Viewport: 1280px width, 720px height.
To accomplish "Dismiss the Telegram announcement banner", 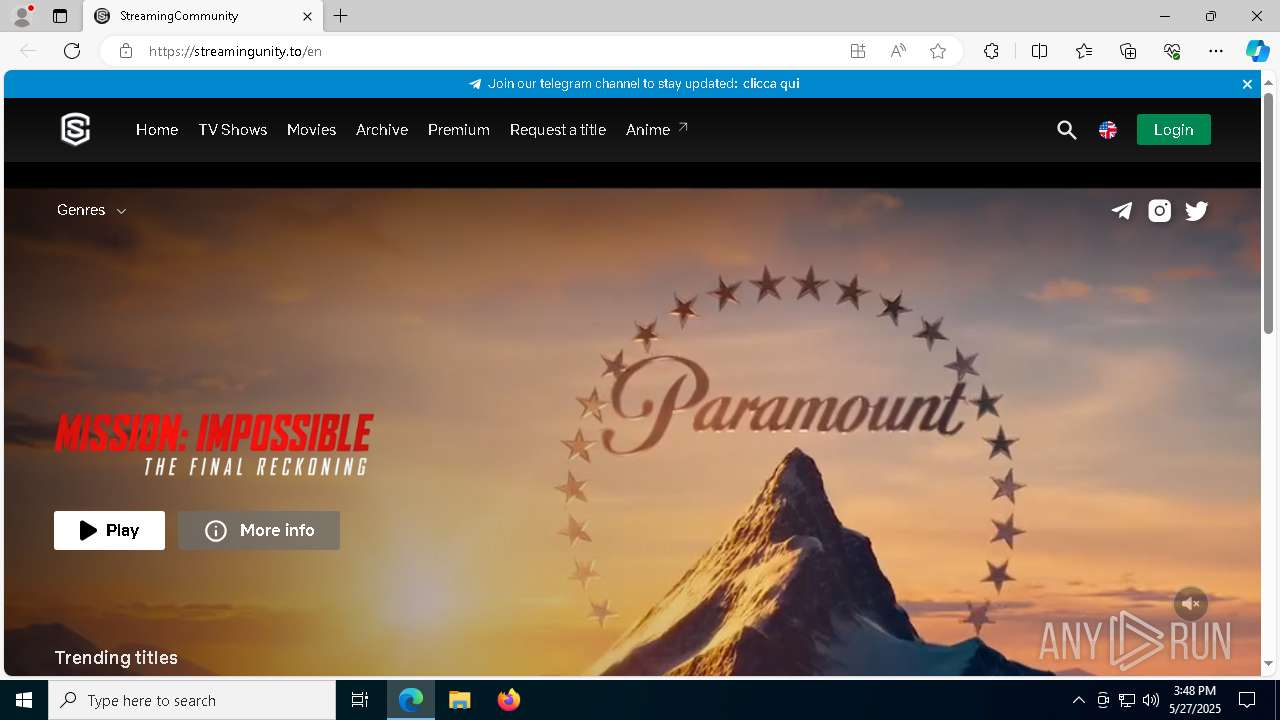I will click(1247, 84).
